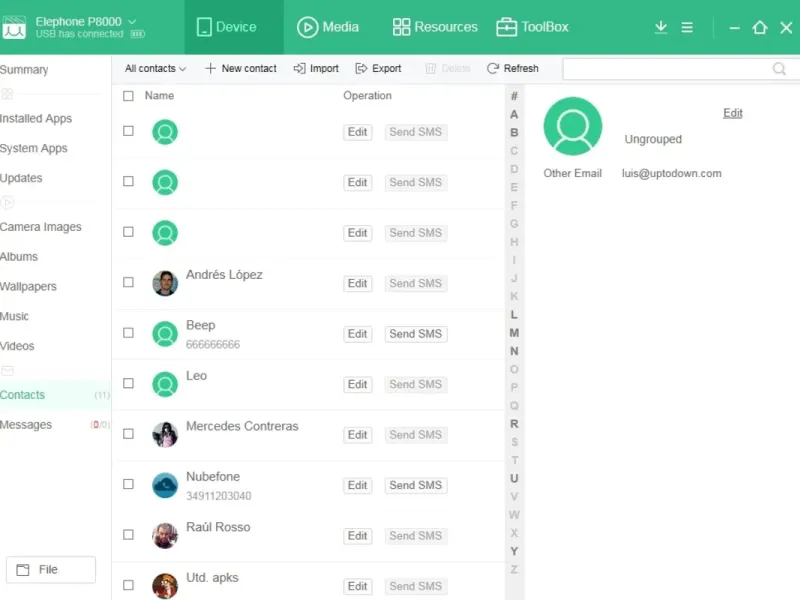The height and width of the screenshot is (600, 800).
Task: Click Raúl Rosso avatar photo
Action: (165, 536)
